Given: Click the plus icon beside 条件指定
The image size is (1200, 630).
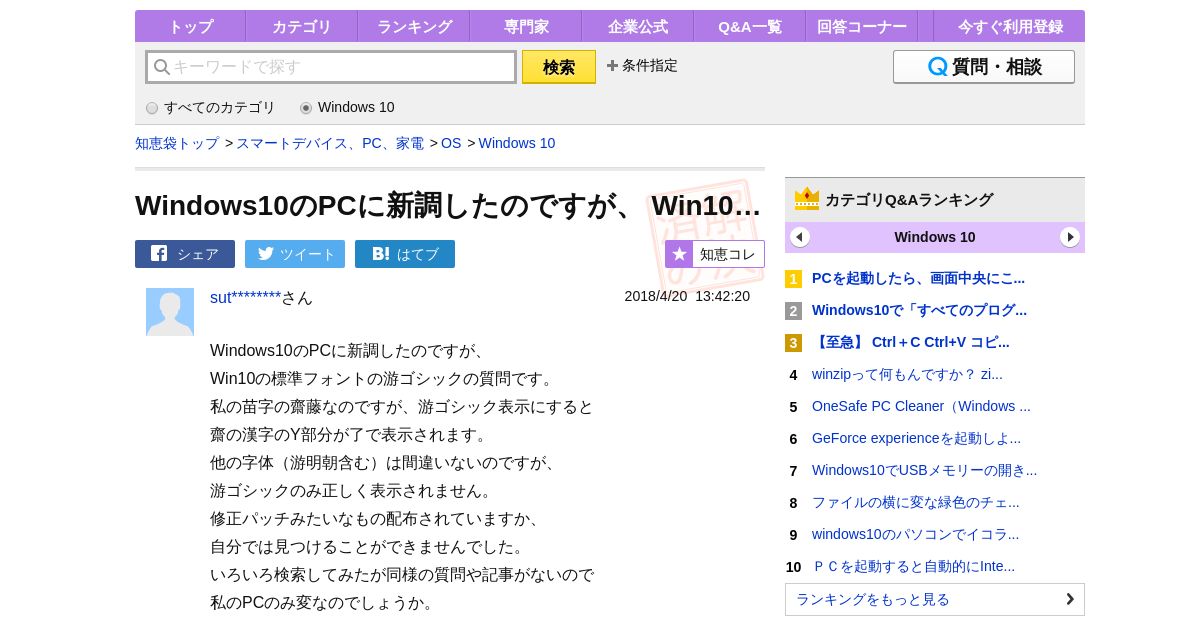Looking at the screenshot, I should click(x=612, y=65).
